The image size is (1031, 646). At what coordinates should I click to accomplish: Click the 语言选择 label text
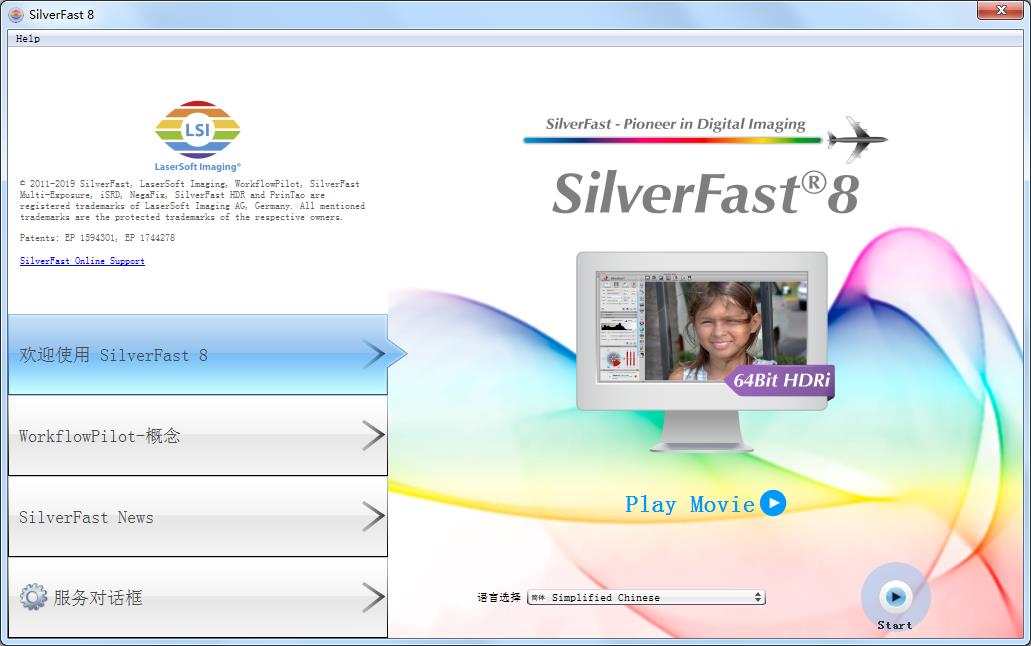tap(498, 597)
